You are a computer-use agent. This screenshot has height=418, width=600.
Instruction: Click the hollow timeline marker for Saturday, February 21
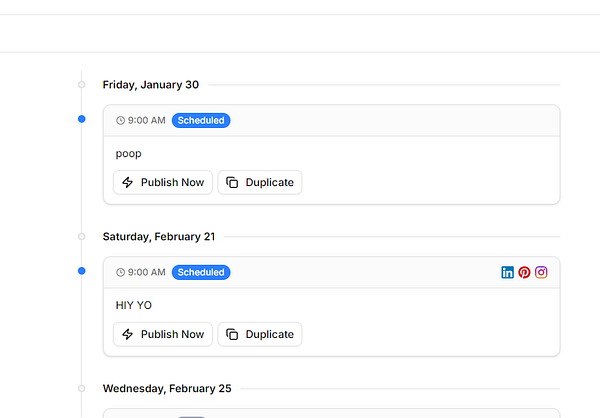tap(82, 237)
